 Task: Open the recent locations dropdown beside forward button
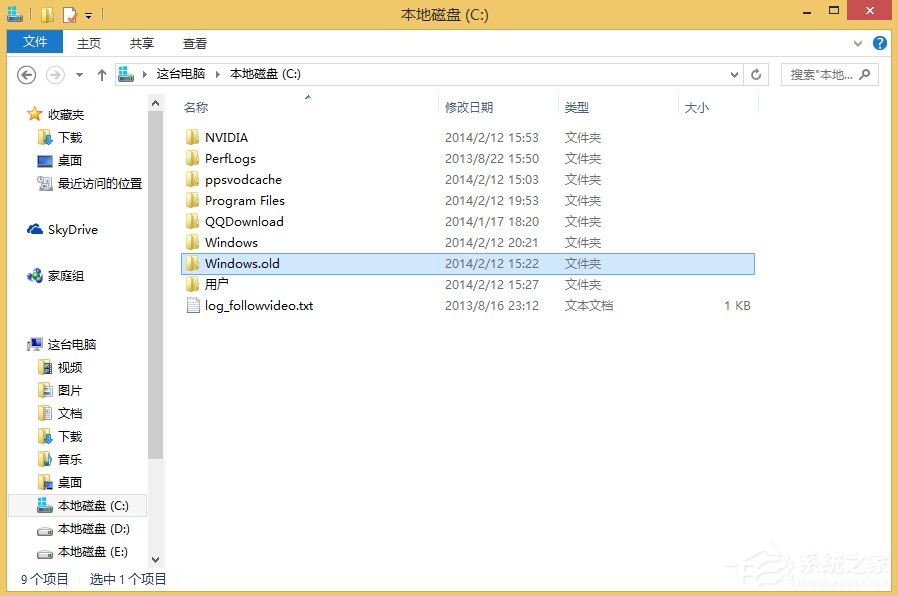77,73
